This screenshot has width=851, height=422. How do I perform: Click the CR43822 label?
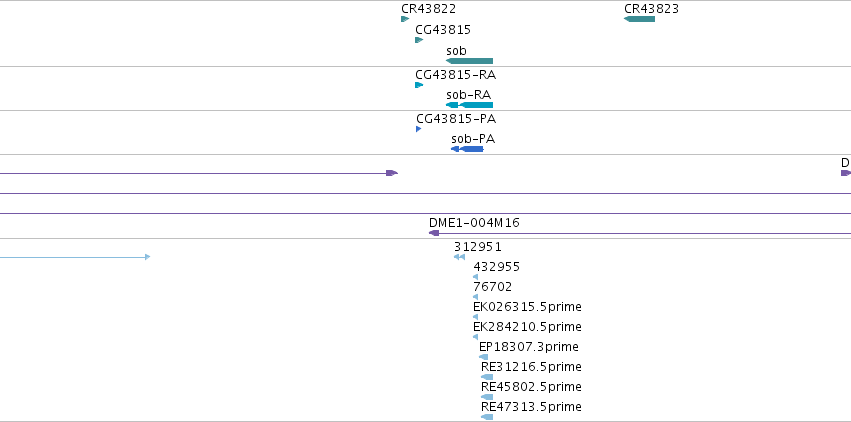[x=429, y=9]
